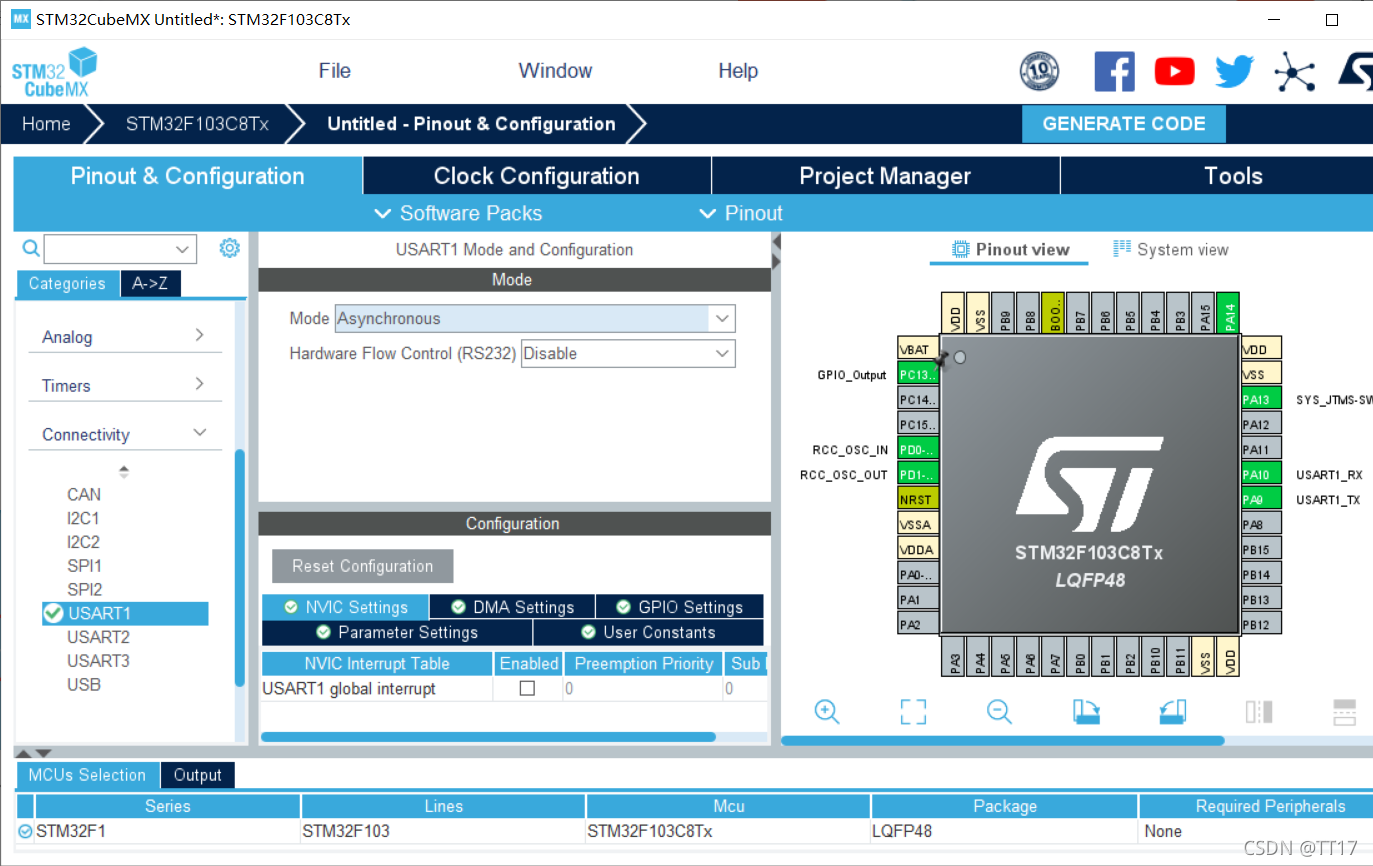Select the NRST pin on the chip

(918, 500)
